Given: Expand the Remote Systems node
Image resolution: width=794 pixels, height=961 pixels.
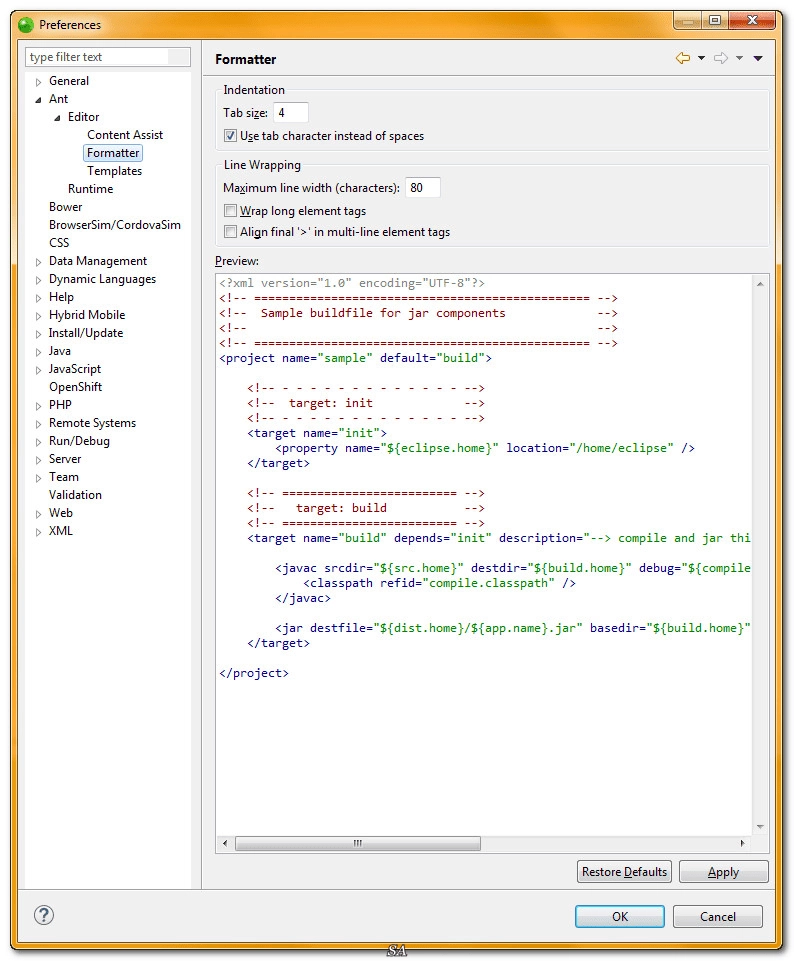Looking at the screenshot, I should (x=38, y=424).
